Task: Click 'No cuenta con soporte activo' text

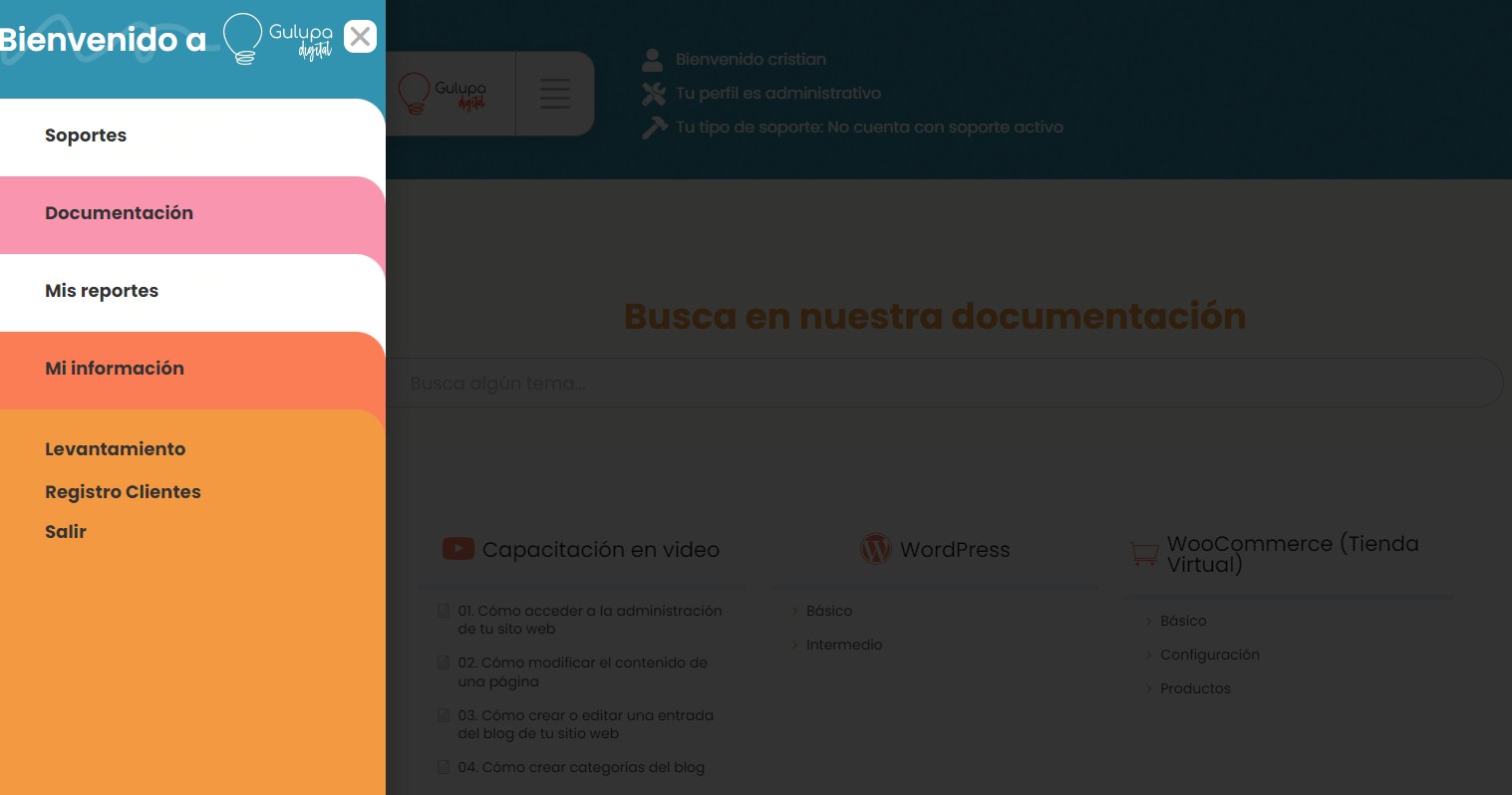Action: tap(945, 128)
